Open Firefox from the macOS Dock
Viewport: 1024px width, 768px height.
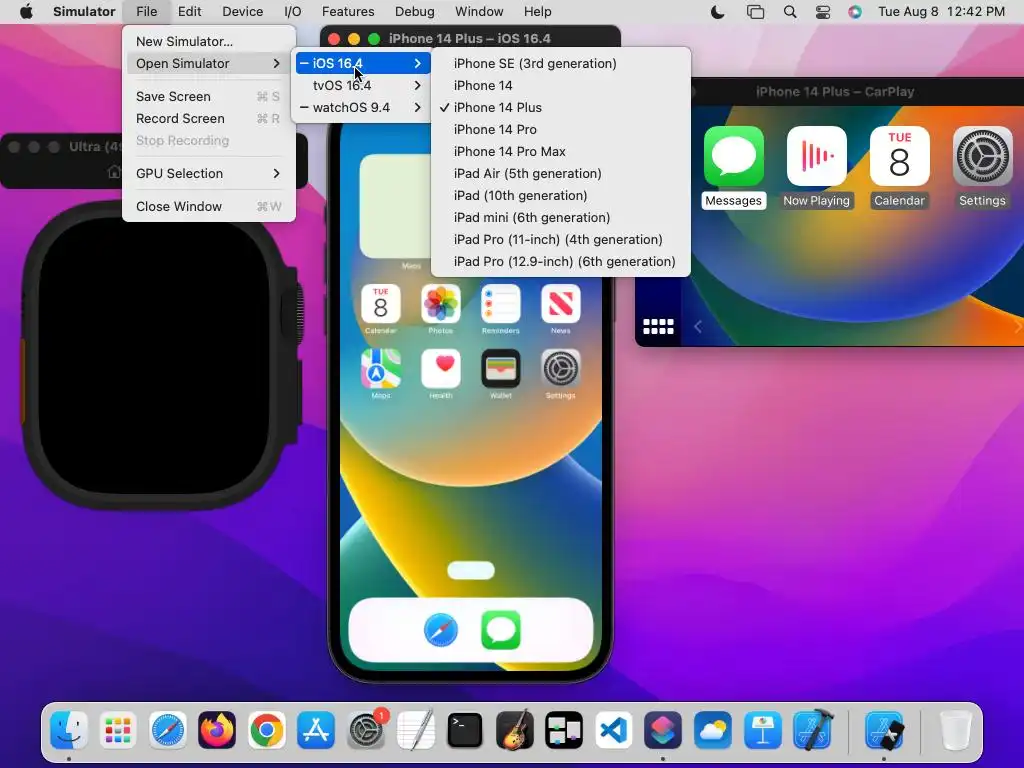[x=217, y=730]
